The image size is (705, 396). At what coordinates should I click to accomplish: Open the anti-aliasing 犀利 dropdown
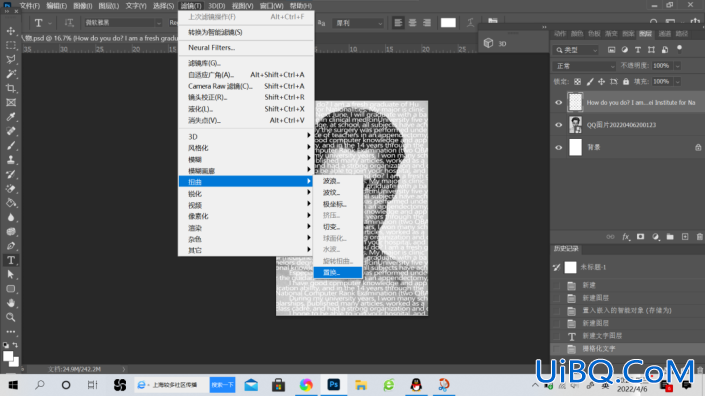(358, 23)
